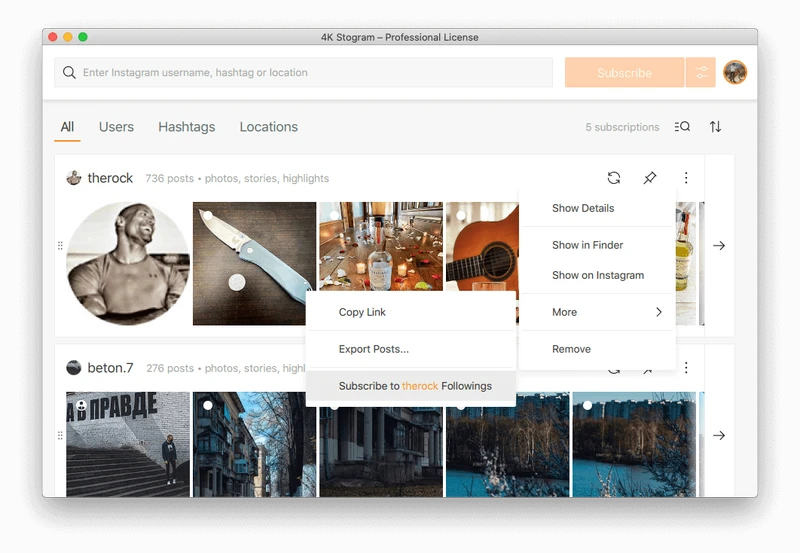Open the ПРАВДЕ graffiti stairs photo
Viewport: 800px width, 553px height.
pos(128,444)
